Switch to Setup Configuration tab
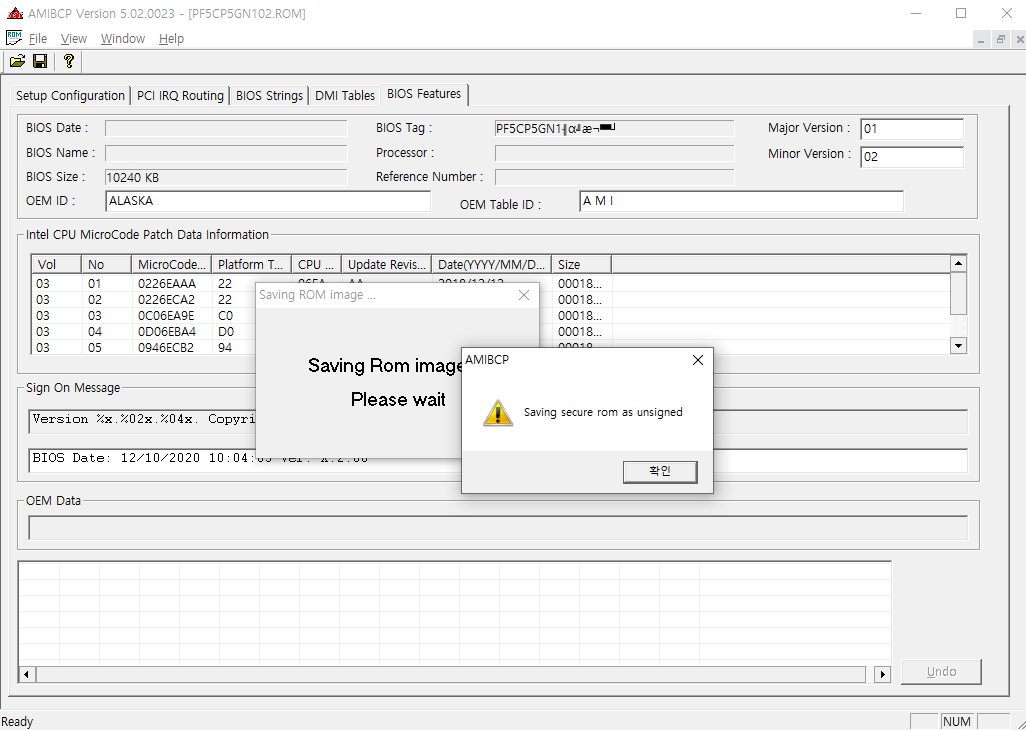Viewport: 1026px width, 730px height. click(70, 96)
